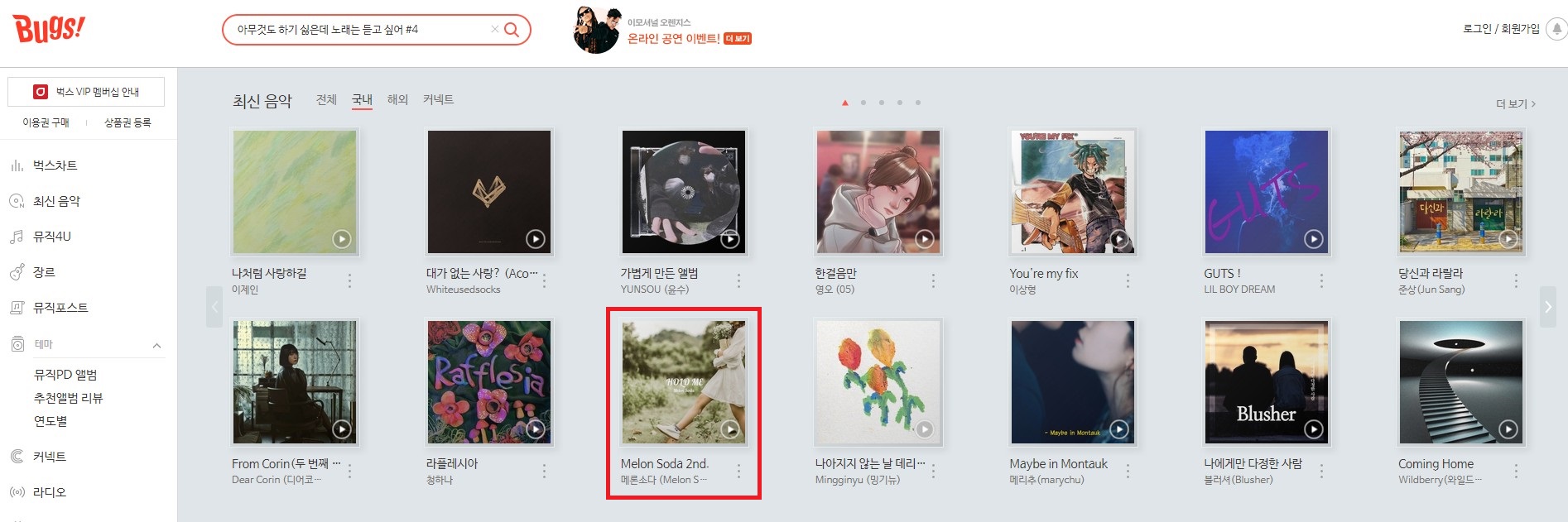This screenshot has width=1568, height=522.
Task: Play the Melon Soda 2nd. album
Action: pyautogui.click(x=729, y=429)
